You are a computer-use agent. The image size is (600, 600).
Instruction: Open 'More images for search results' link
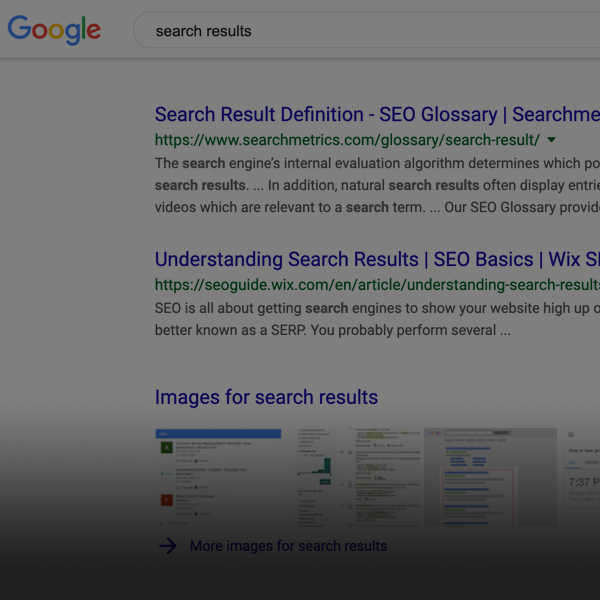tap(289, 546)
